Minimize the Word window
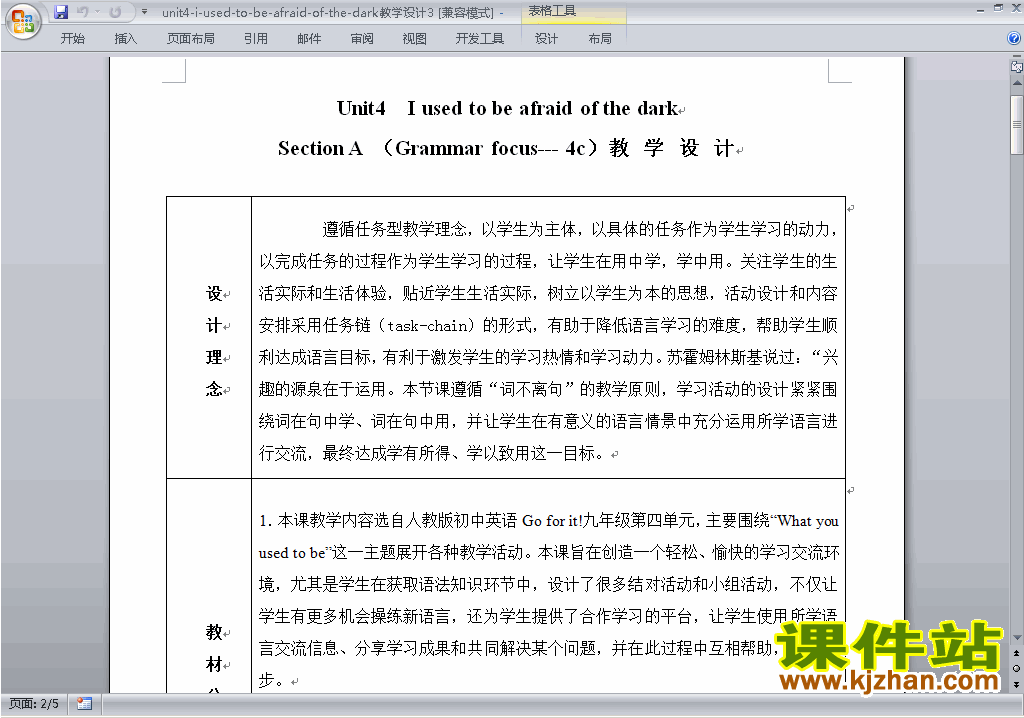This screenshot has height=718, width=1024. click(x=981, y=10)
